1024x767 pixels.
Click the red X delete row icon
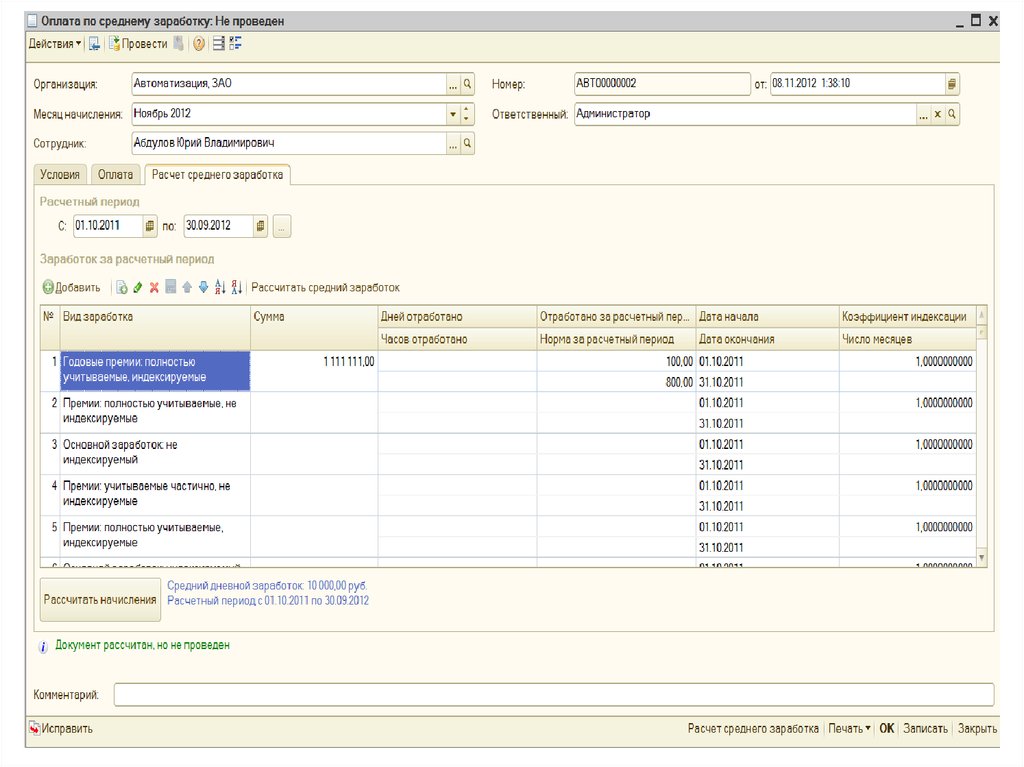pyautogui.click(x=154, y=288)
